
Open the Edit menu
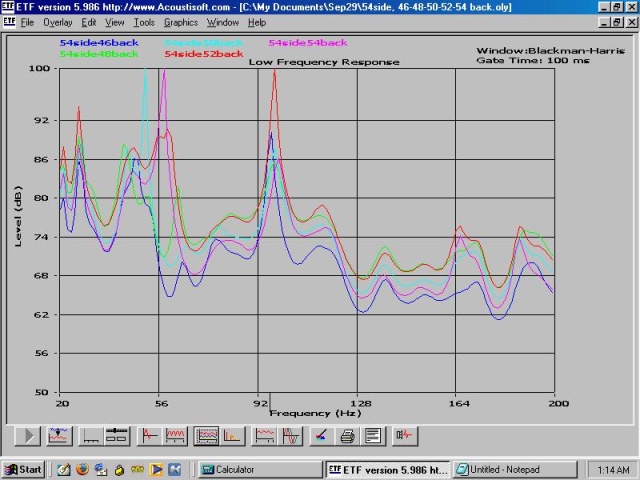(89, 22)
